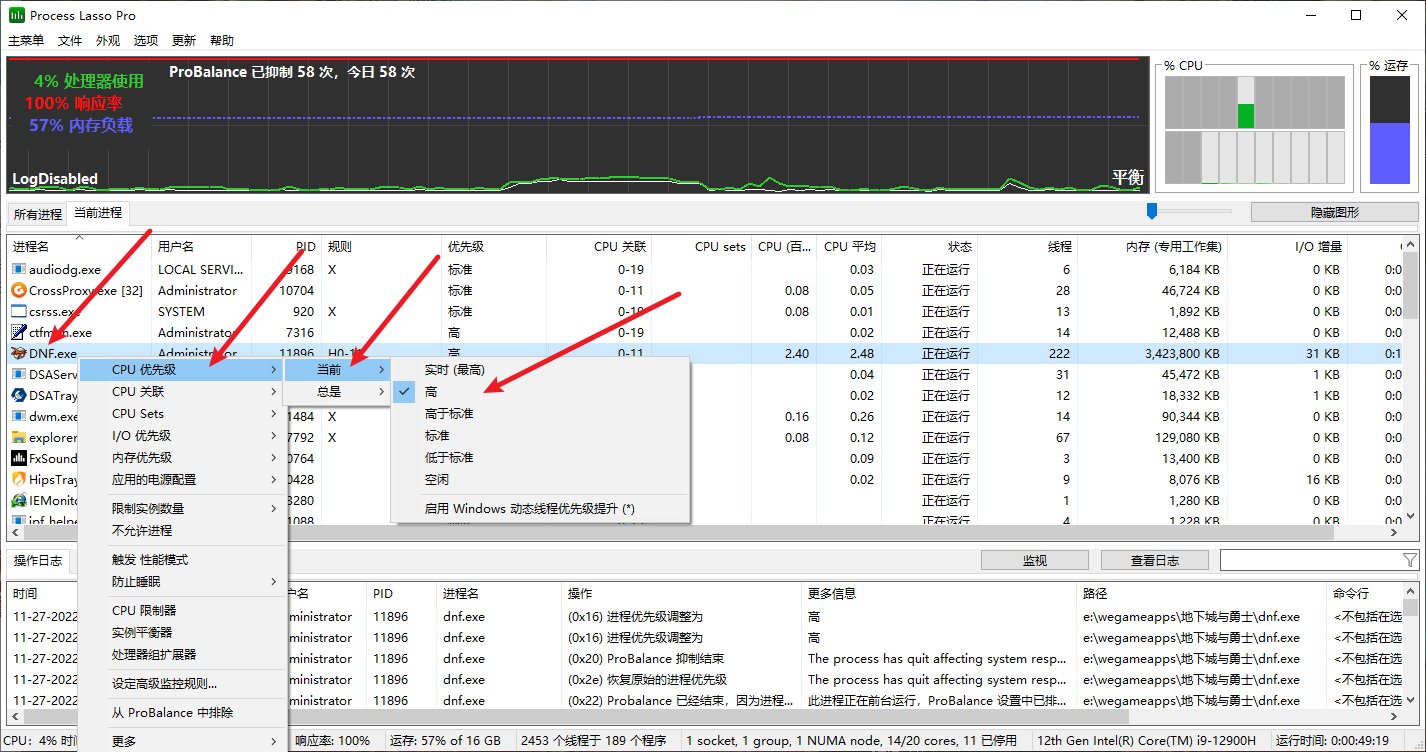The height and width of the screenshot is (752, 1426).
Task: Set priority to 高于标准
Action: [540, 414]
